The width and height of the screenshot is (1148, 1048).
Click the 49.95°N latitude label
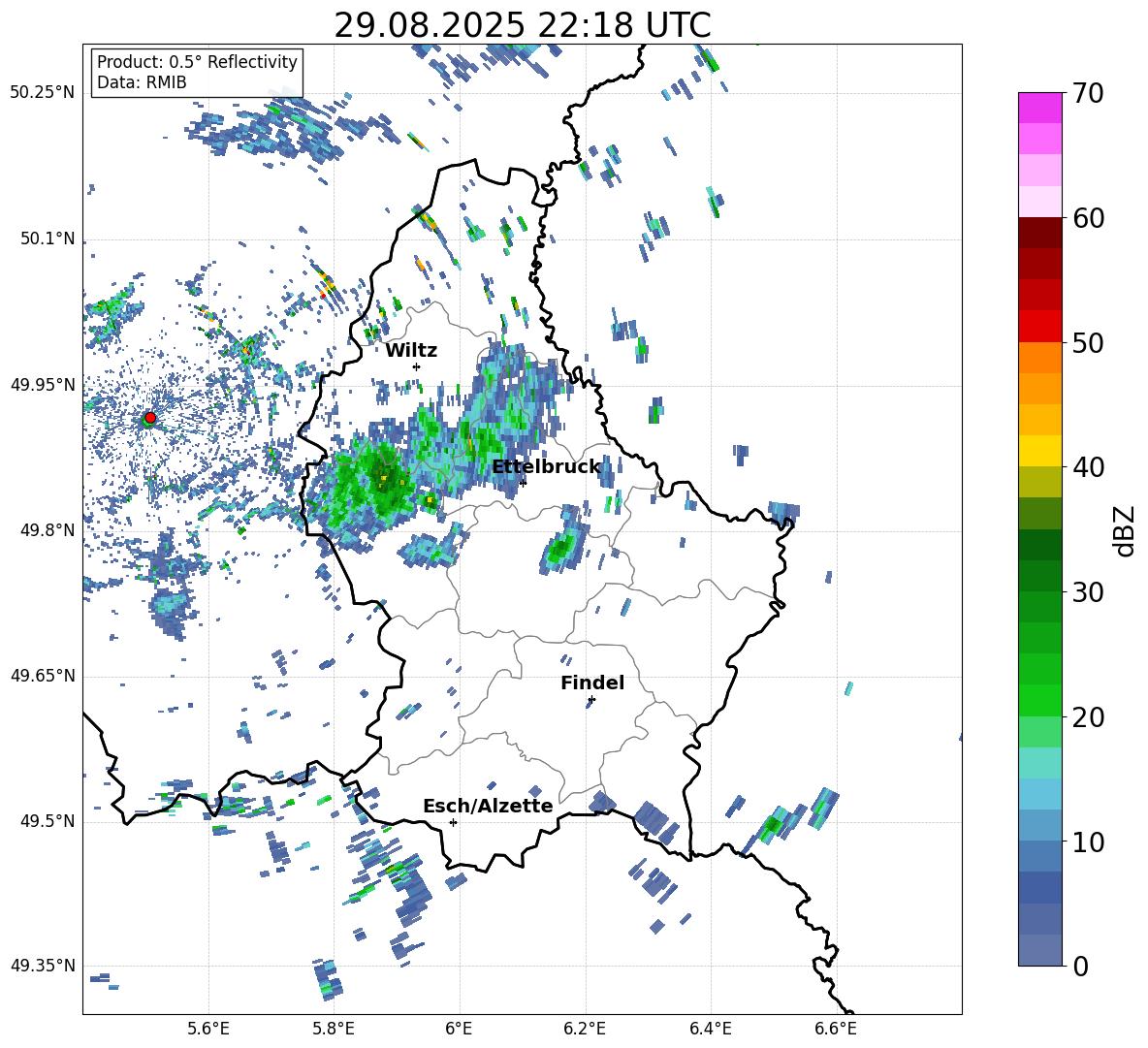click(x=43, y=385)
